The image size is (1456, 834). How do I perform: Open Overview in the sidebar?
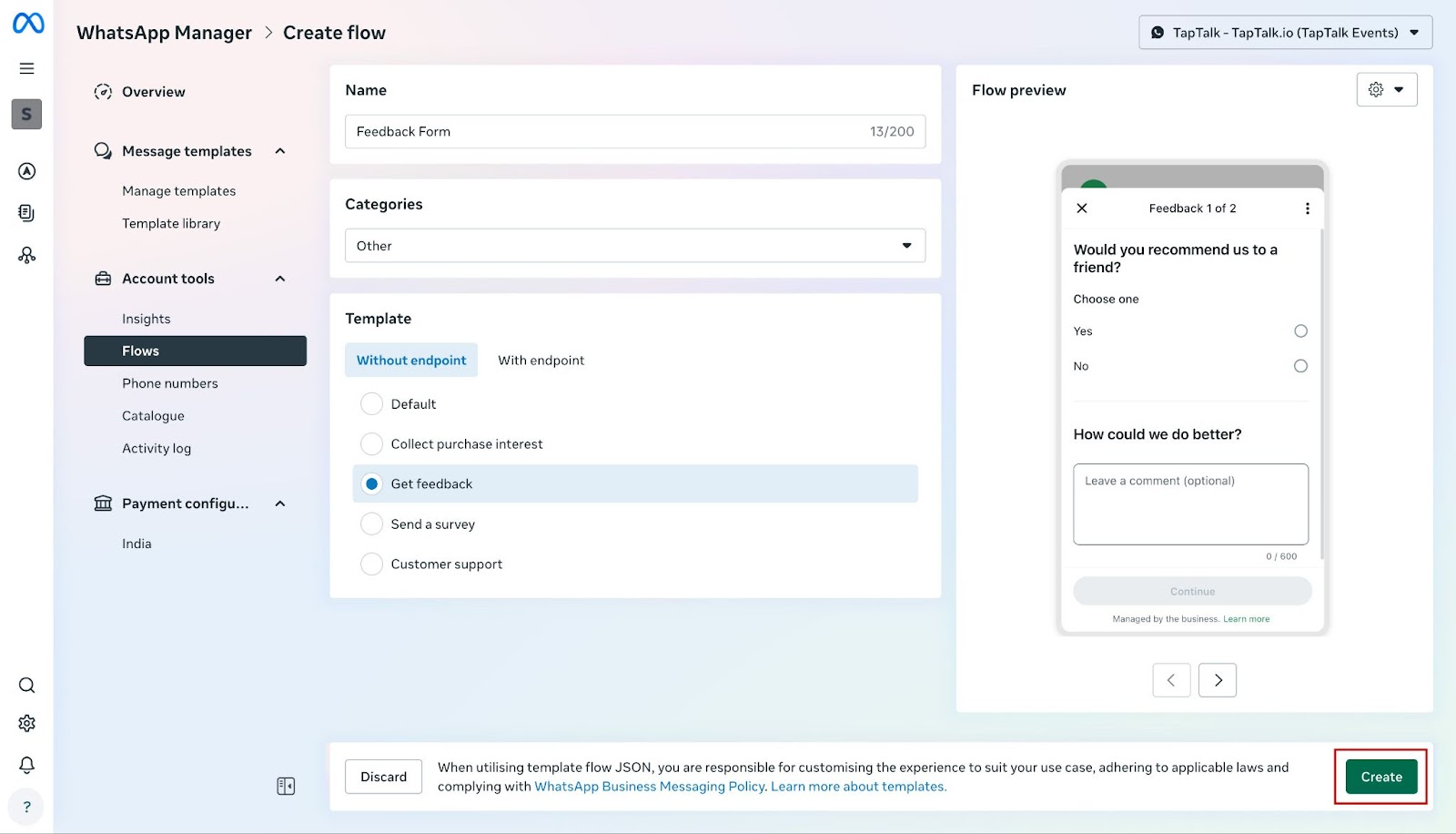pos(154,92)
